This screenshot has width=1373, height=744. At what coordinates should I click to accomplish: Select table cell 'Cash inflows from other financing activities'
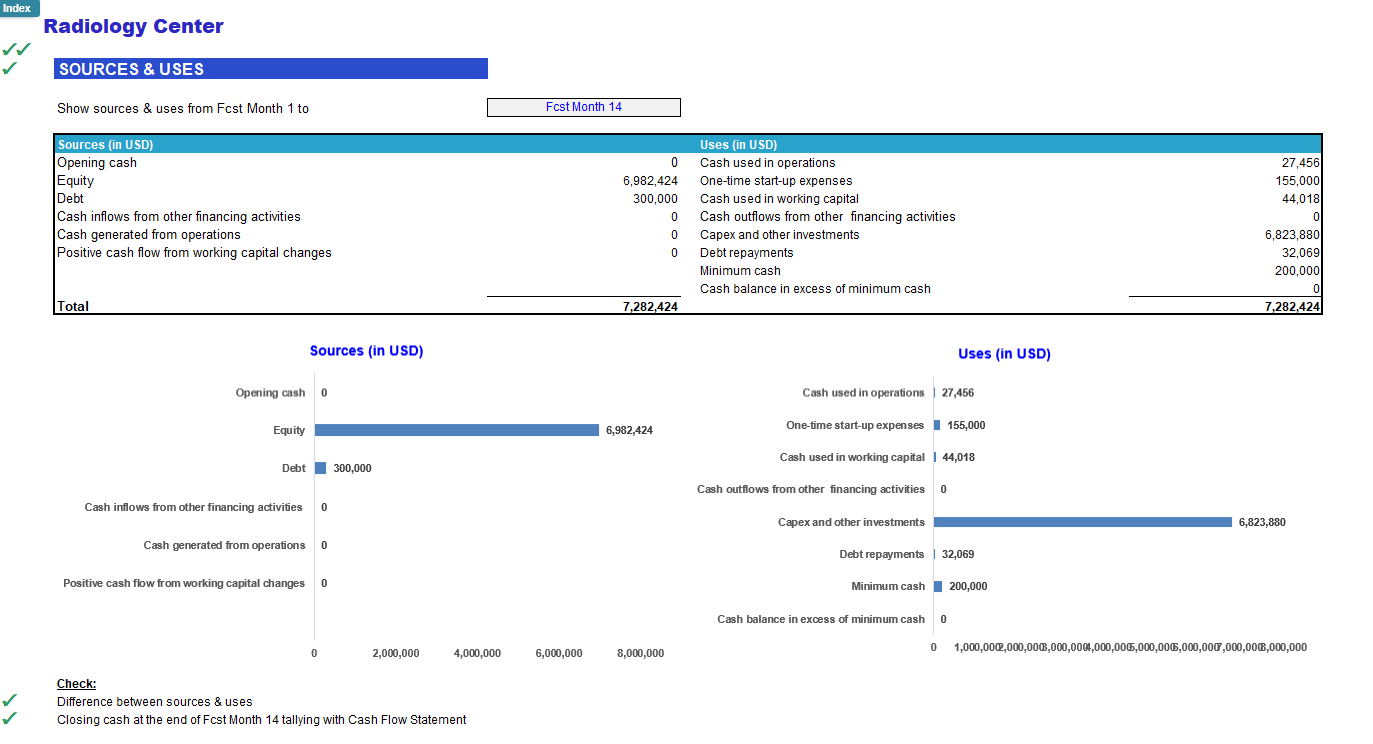[179, 217]
